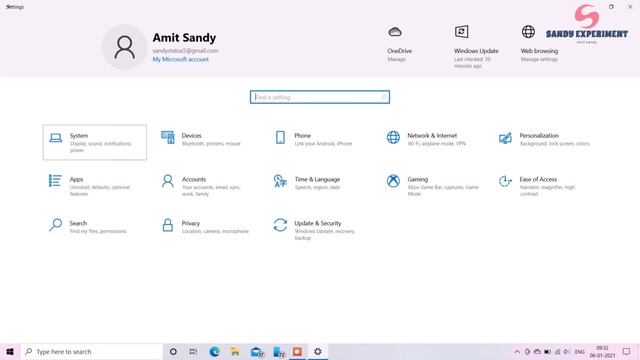The width and height of the screenshot is (640, 360).
Task: Open the Phone category title
Action: [302, 135]
